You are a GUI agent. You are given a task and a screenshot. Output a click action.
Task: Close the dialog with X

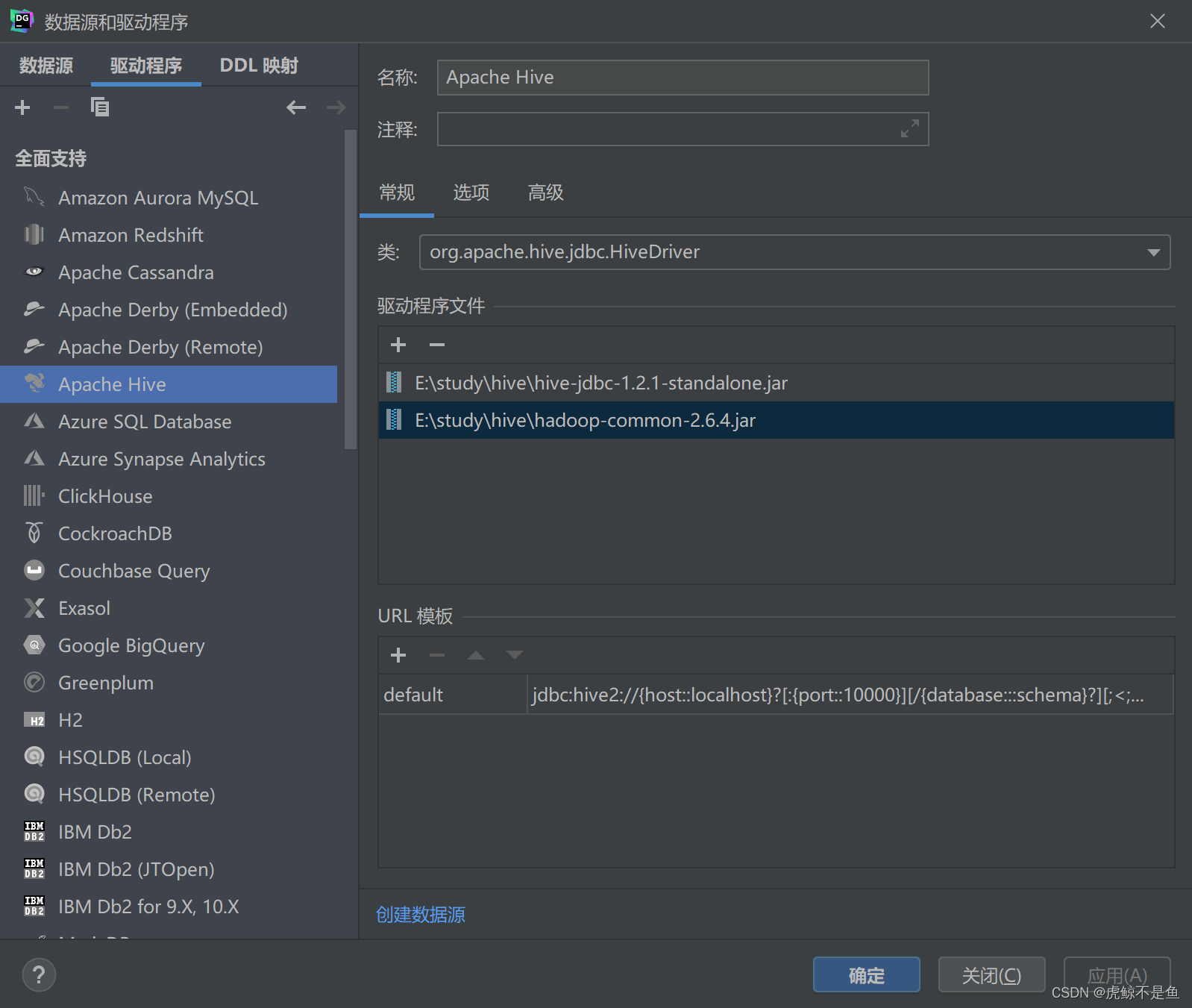(1158, 21)
